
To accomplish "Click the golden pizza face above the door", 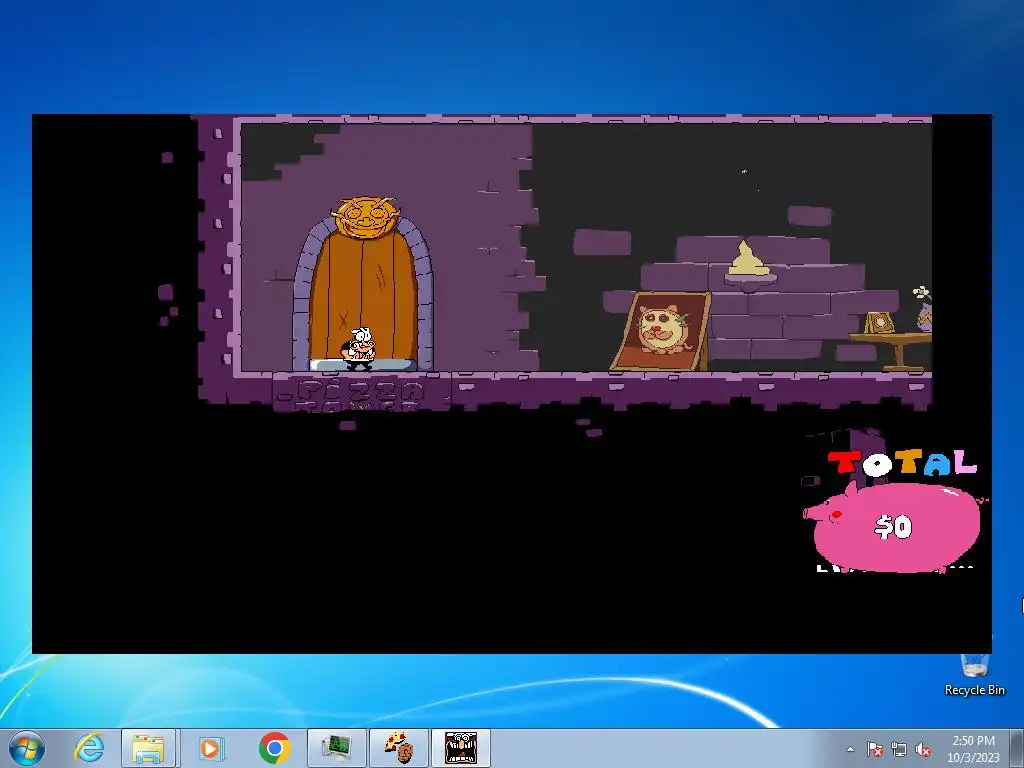I will point(365,217).
